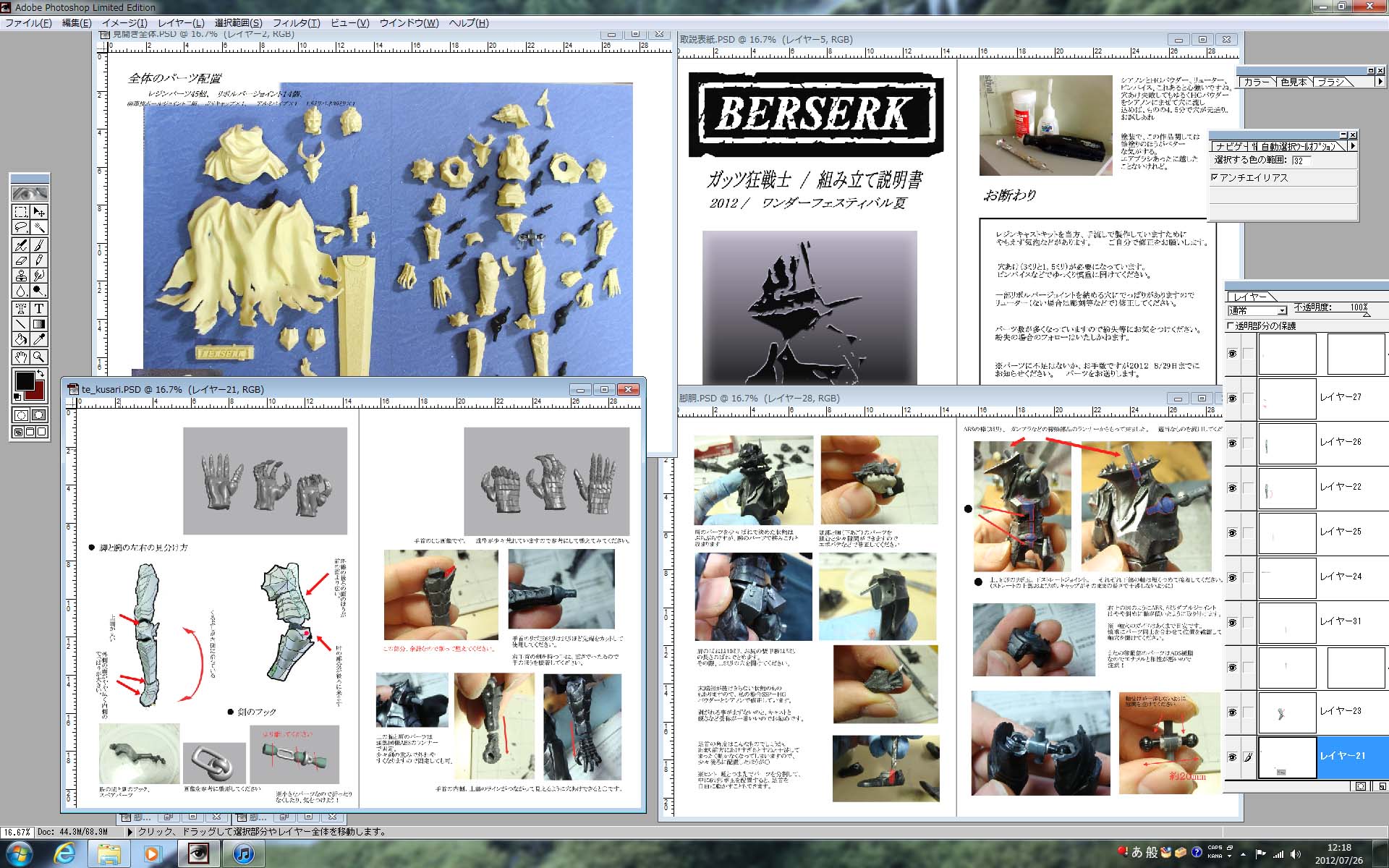Activate the Zoom magnifier tool

(39, 357)
